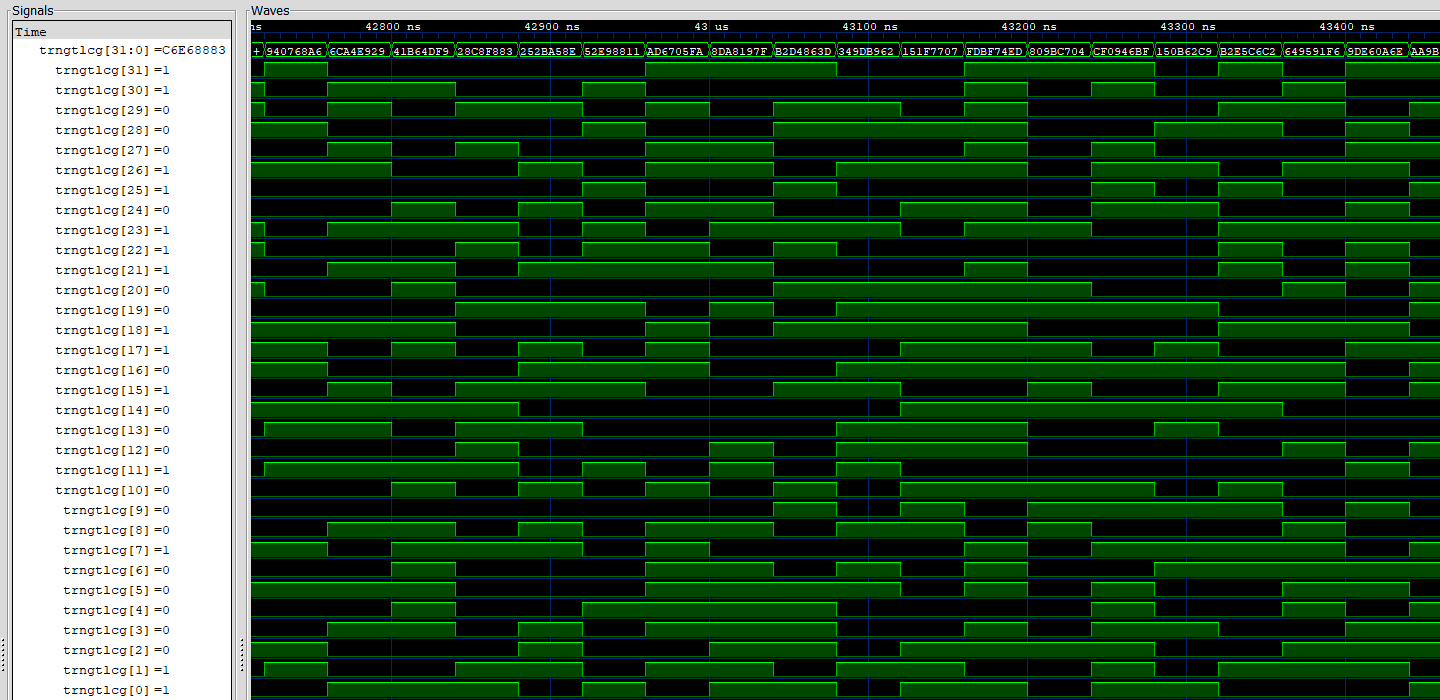
Task: Click the 43 us time ruler label
Action: tap(711, 27)
